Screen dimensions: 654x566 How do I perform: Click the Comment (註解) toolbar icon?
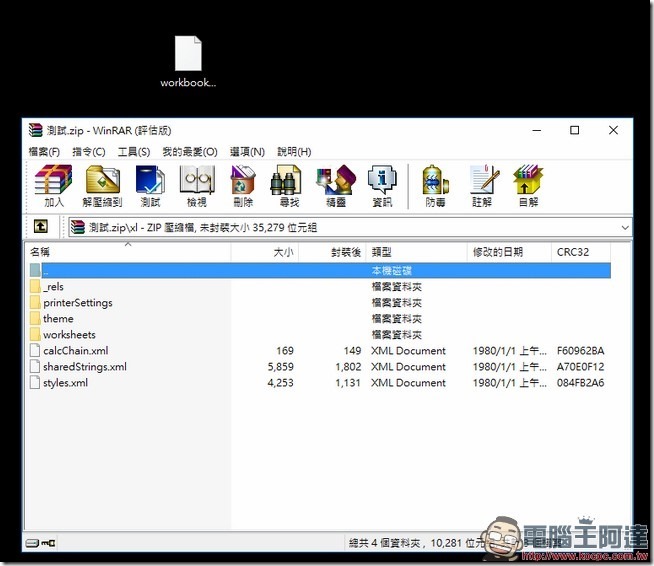[482, 186]
